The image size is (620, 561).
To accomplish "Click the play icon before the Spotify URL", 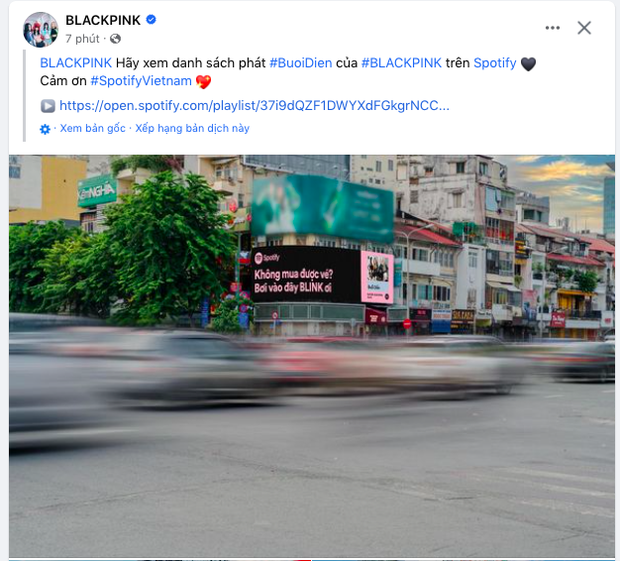I will coord(48,106).
